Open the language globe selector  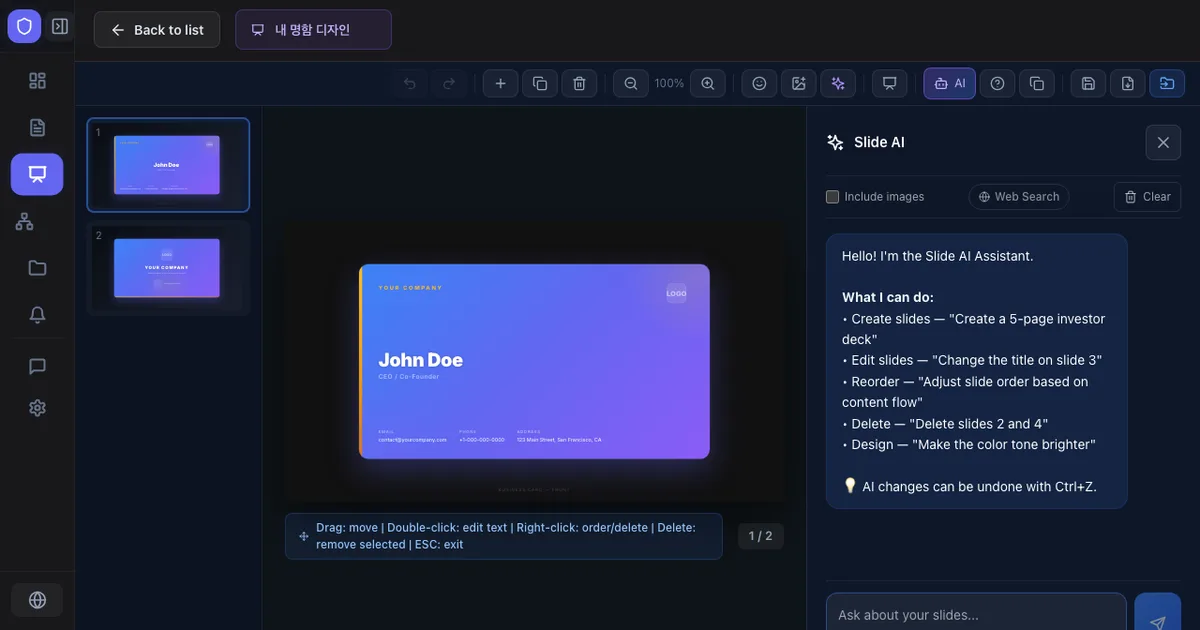coord(37,600)
